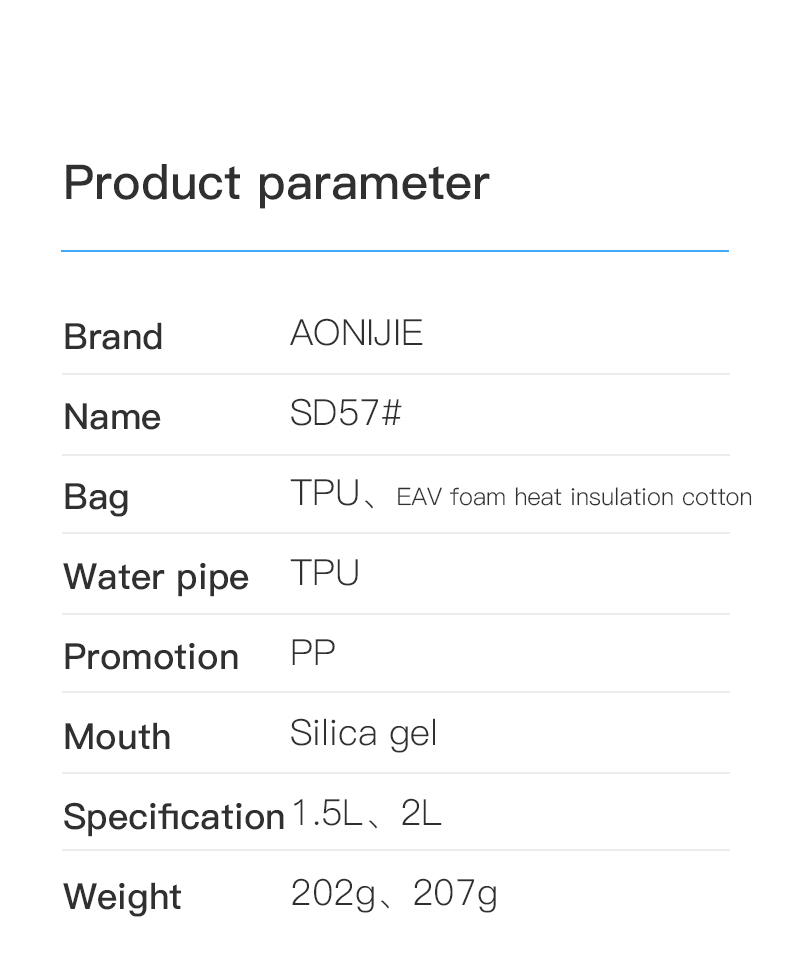Click the TPU value in Water pipe row
Image resolution: width=790 pixels, height=969 pixels.
324,573
